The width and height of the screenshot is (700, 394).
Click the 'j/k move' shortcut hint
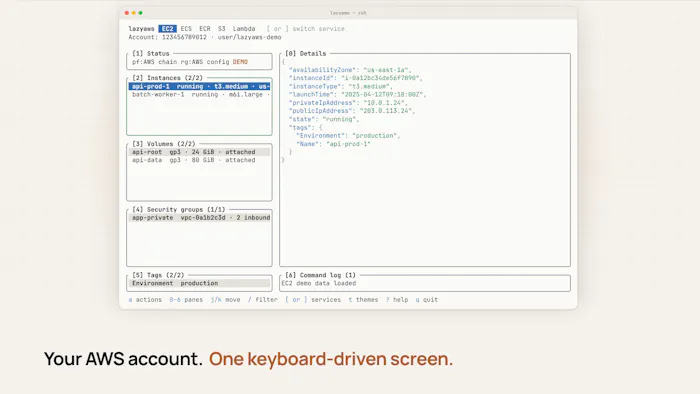point(225,300)
